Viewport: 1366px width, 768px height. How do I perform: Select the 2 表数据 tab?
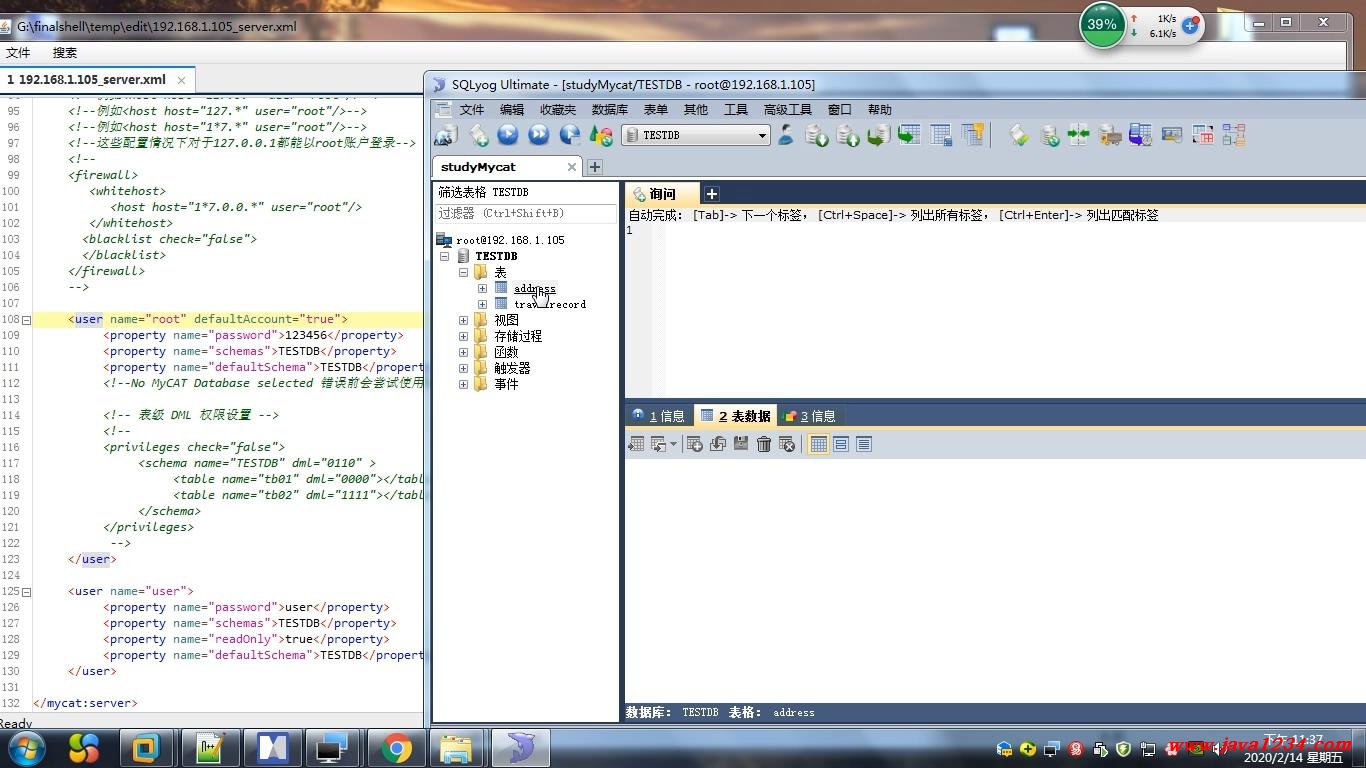[736, 416]
